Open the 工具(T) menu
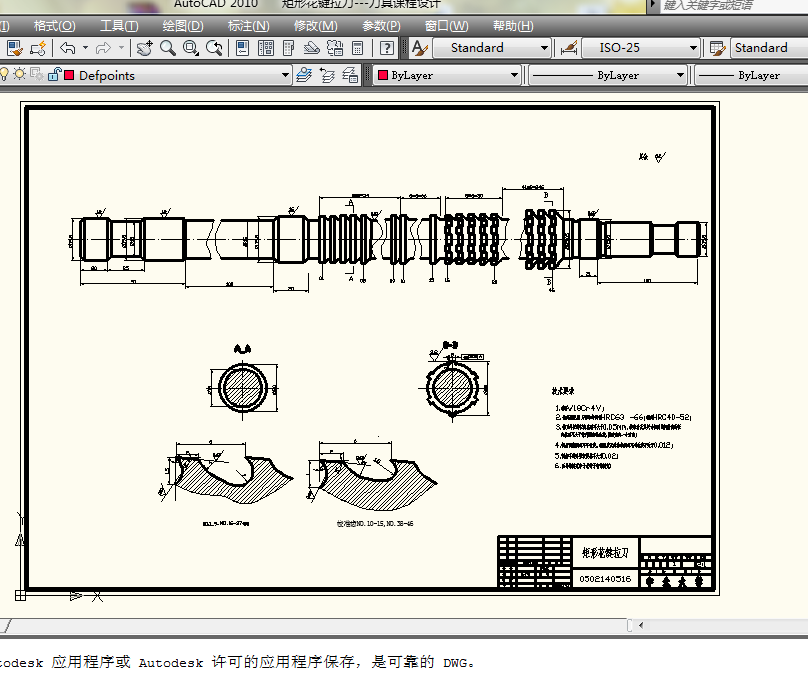808x677 pixels. (119, 26)
